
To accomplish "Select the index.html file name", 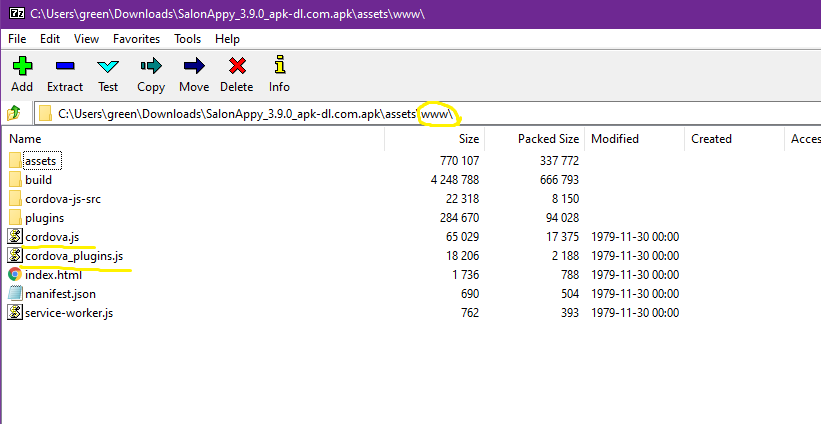I will pyautogui.click(x=53, y=275).
